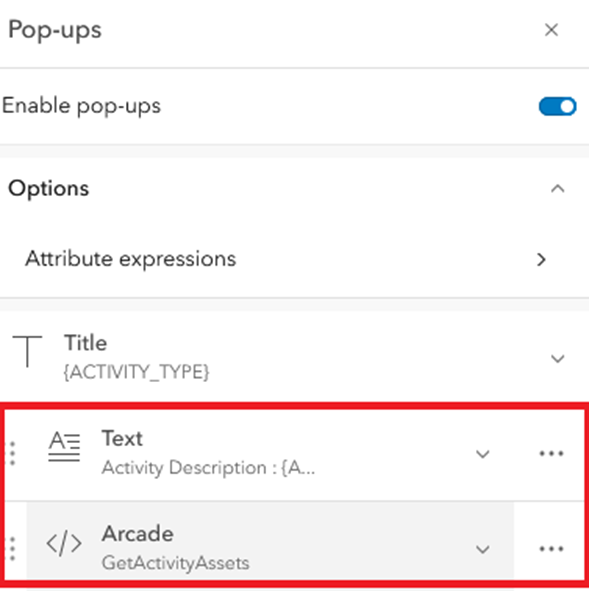Open more options for Text element
The height and width of the screenshot is (591, 589).
click(551, 453)
